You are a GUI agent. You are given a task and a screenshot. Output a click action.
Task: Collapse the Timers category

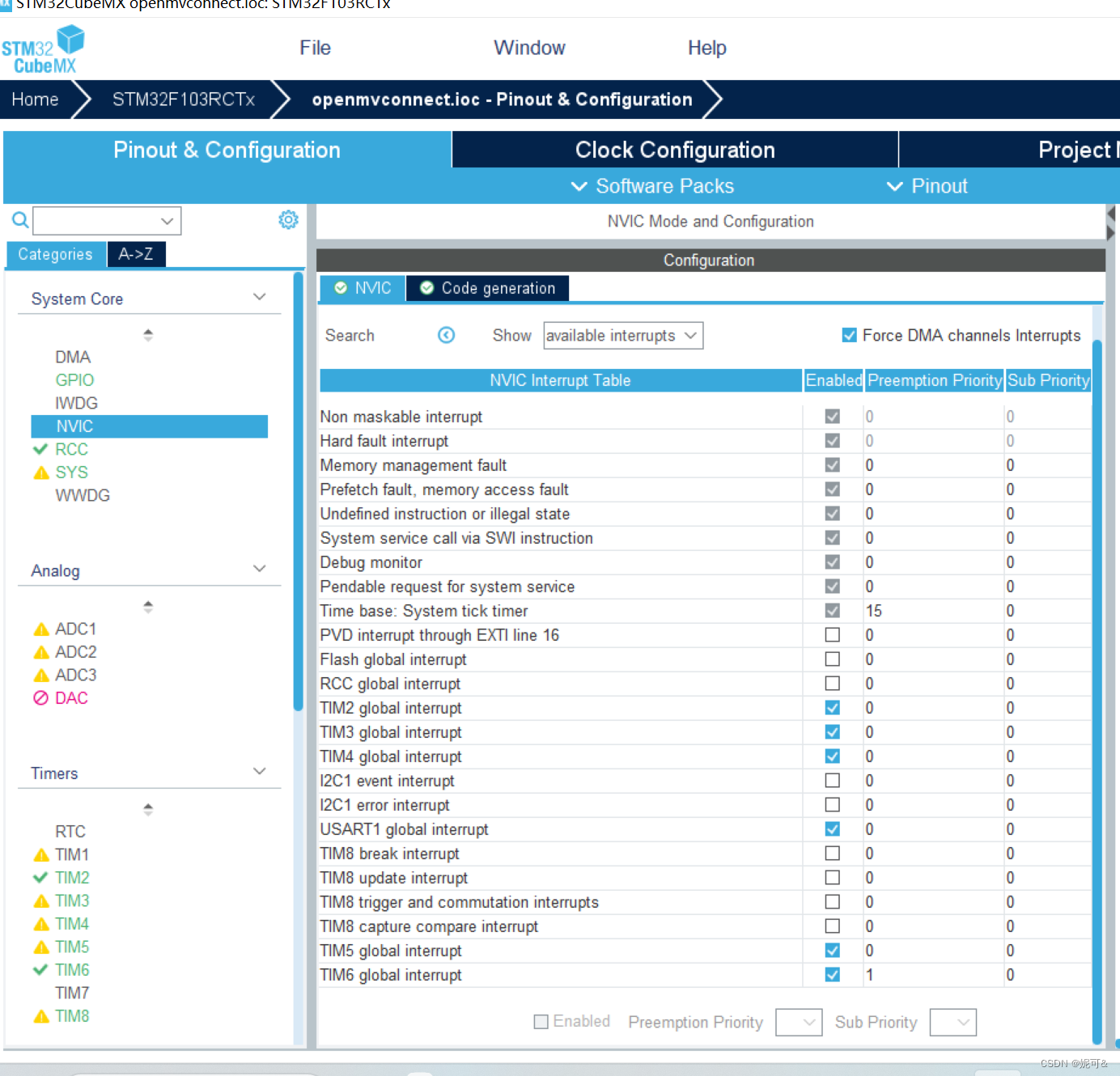coord(259,771)
